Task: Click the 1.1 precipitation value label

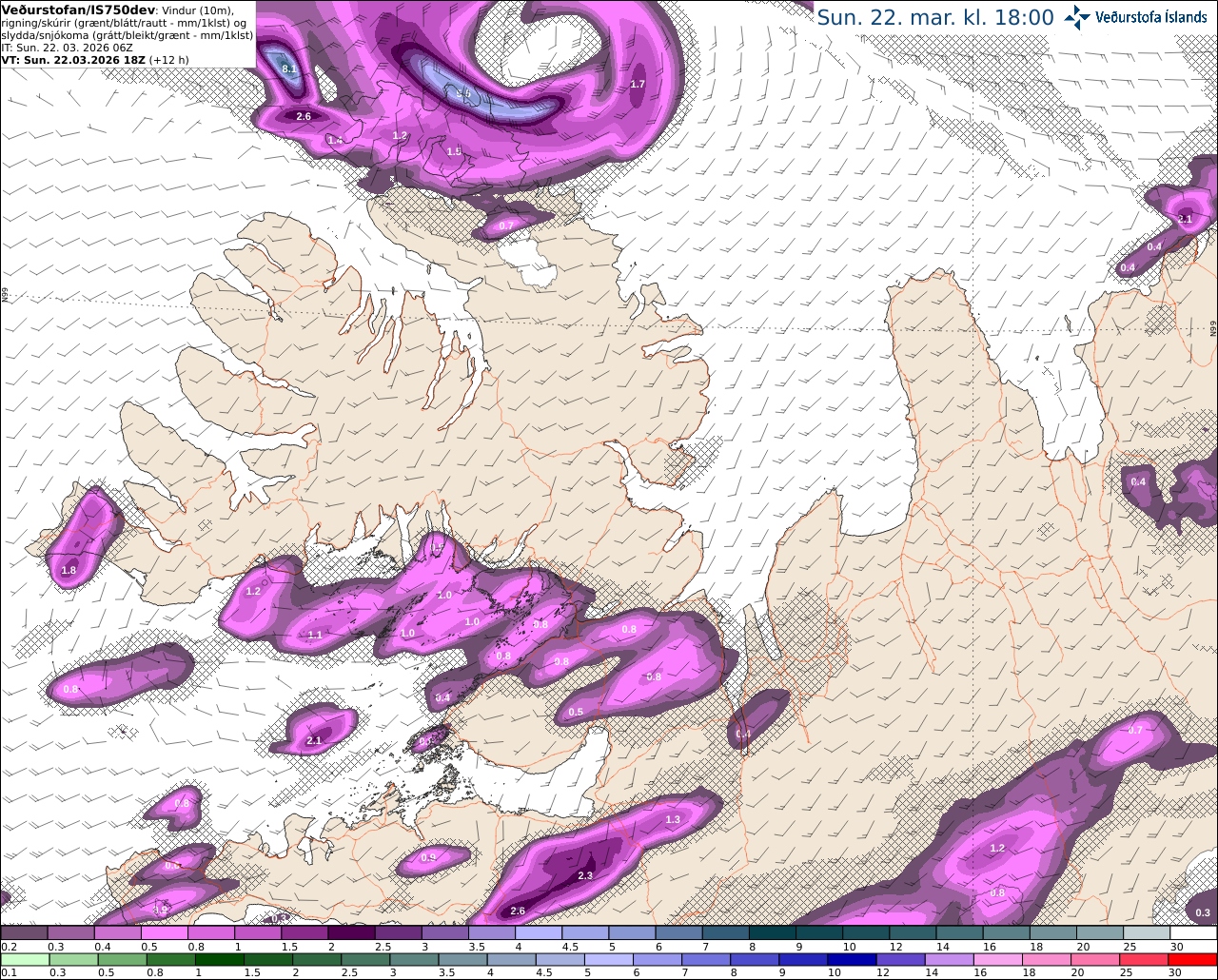Action: [315, 635]
